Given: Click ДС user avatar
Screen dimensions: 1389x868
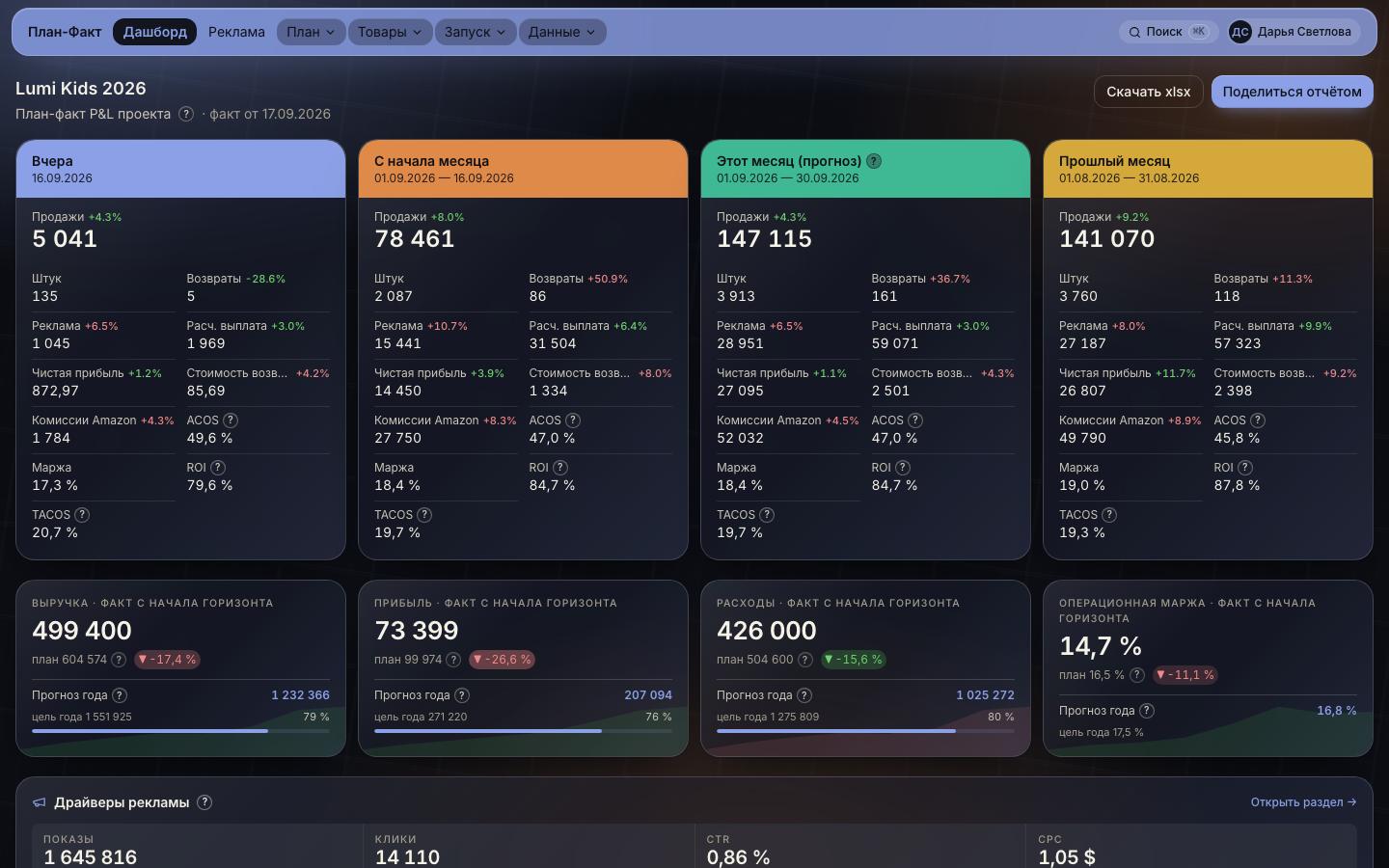Looking at the screenshot, I should coord(1240,32).
